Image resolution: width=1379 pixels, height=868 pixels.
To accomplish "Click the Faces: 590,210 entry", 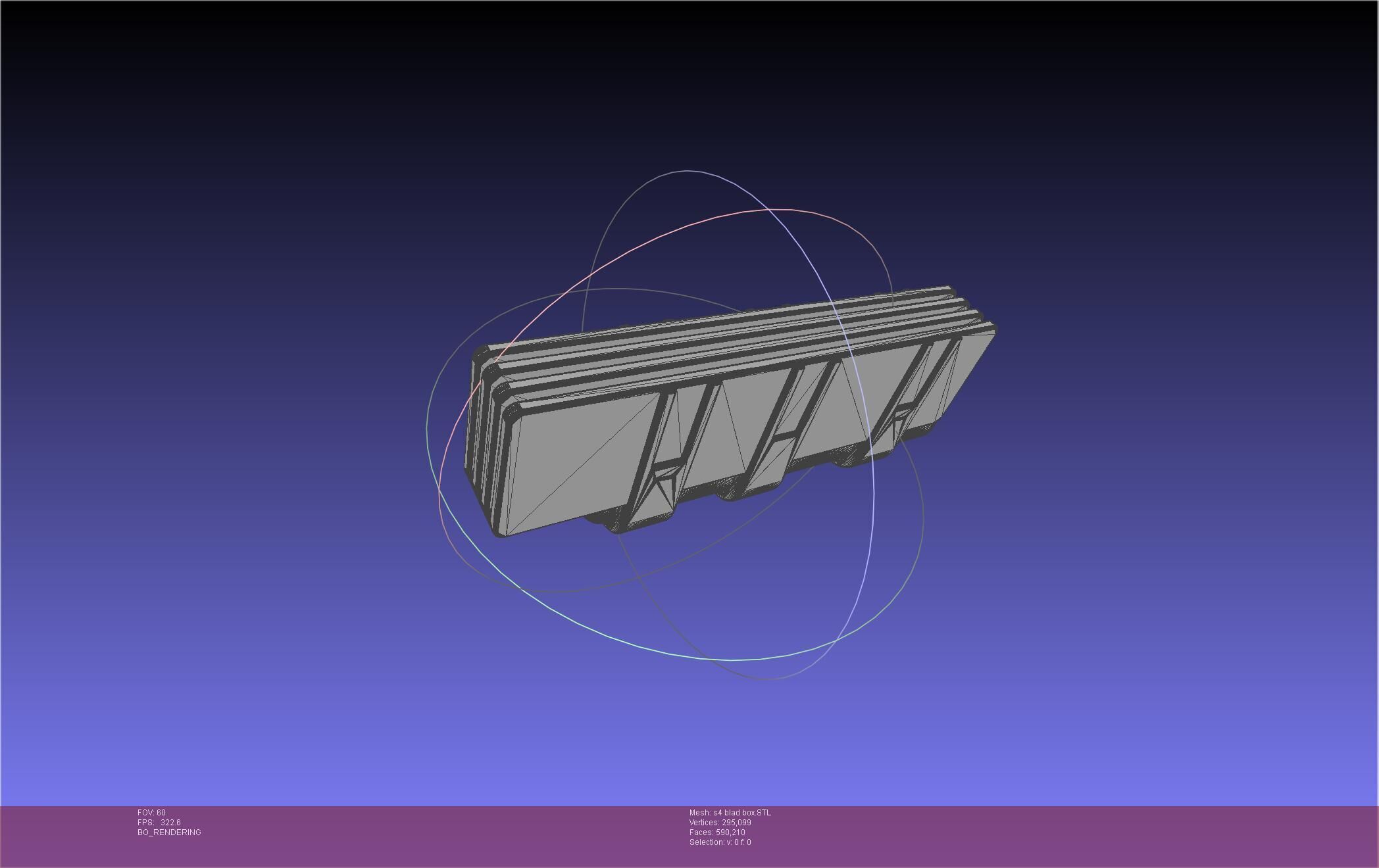I will 717,832.
